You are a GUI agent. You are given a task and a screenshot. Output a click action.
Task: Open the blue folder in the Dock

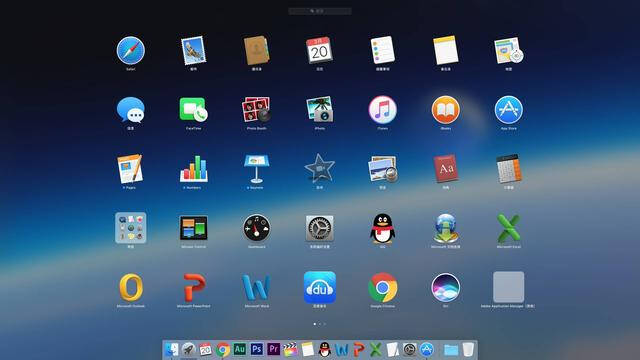[451, 350]
